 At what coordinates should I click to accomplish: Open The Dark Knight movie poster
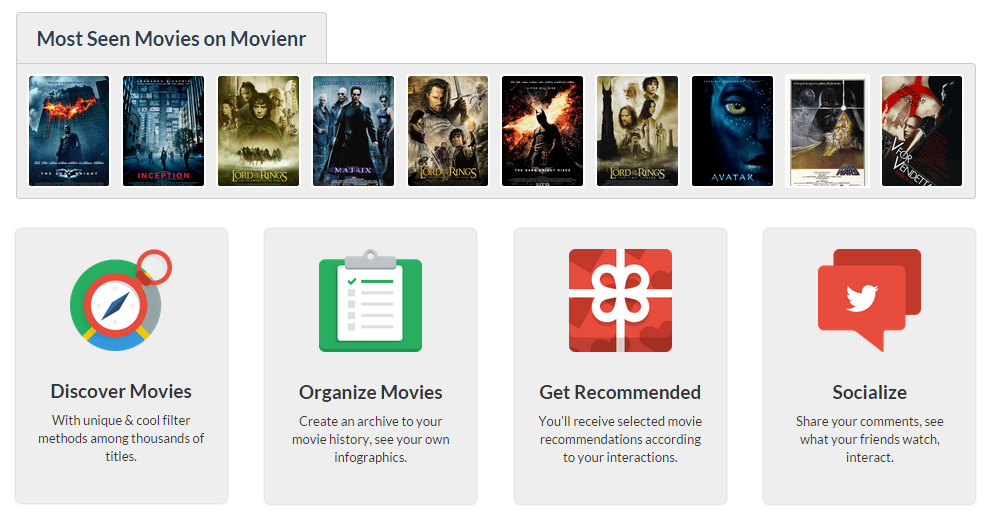(69, 131)
